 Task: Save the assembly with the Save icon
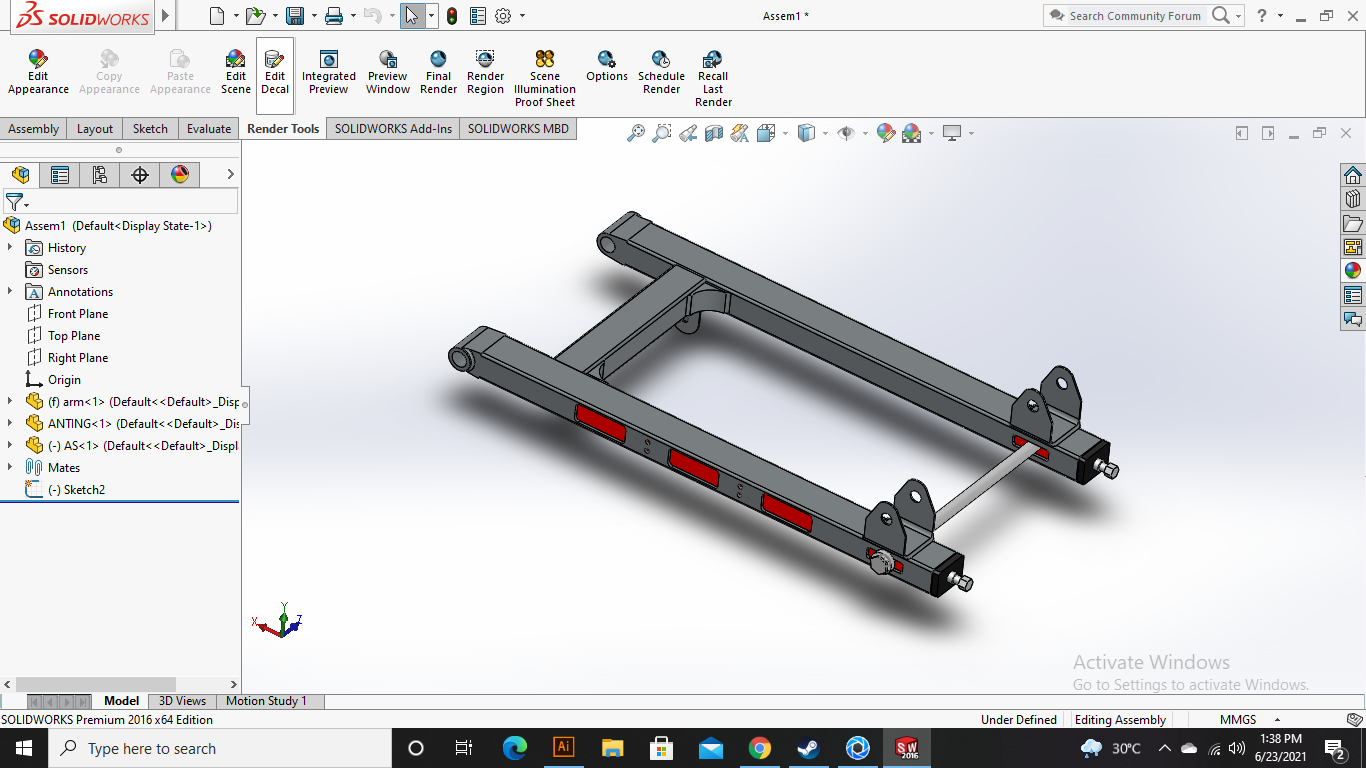(x=294, y=16)
